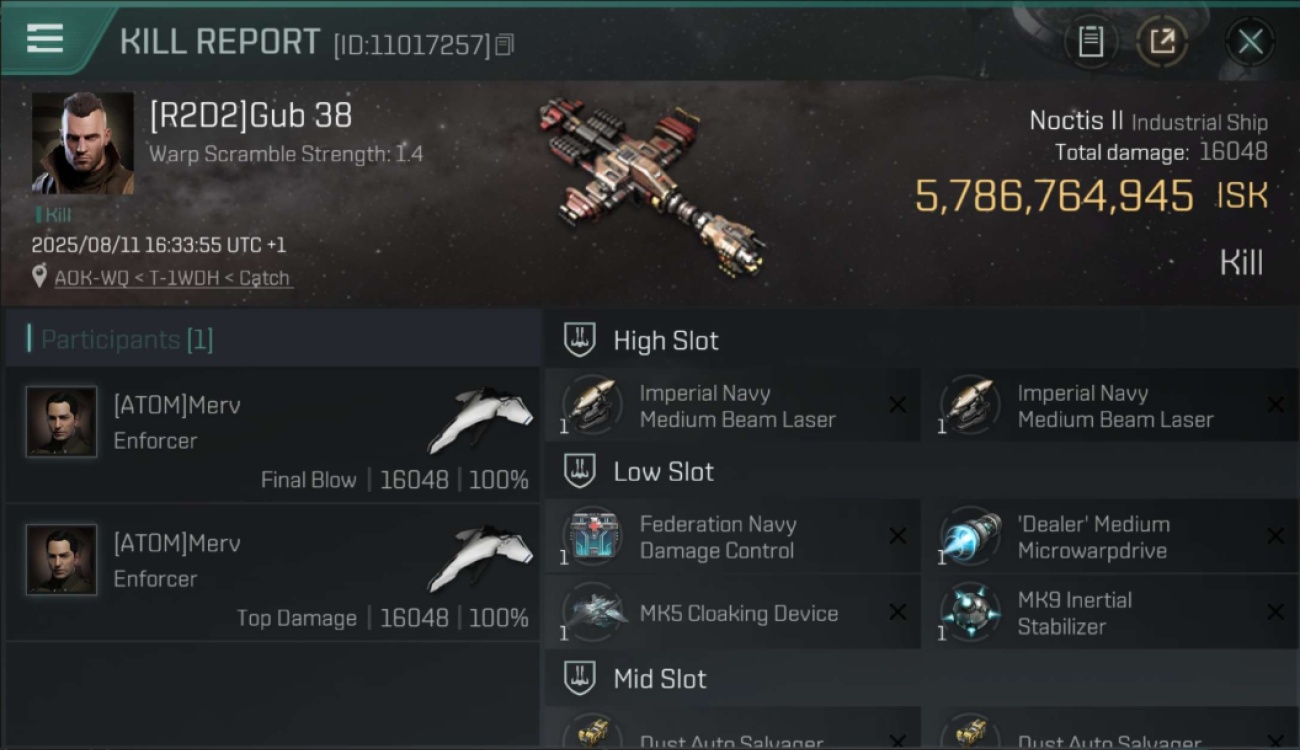The height and width of the screenshot is (750, 1300).
Task: Open the clipboard notes icon
Action: point(1091,42)
